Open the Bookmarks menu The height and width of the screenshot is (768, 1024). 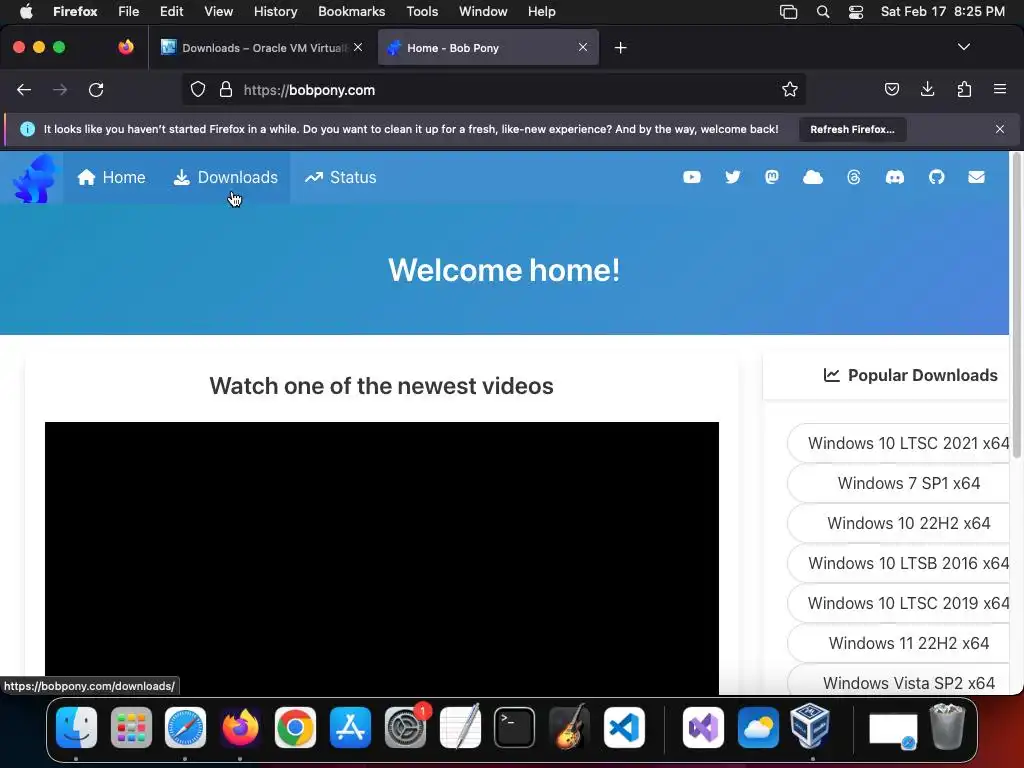coord(351,12)
